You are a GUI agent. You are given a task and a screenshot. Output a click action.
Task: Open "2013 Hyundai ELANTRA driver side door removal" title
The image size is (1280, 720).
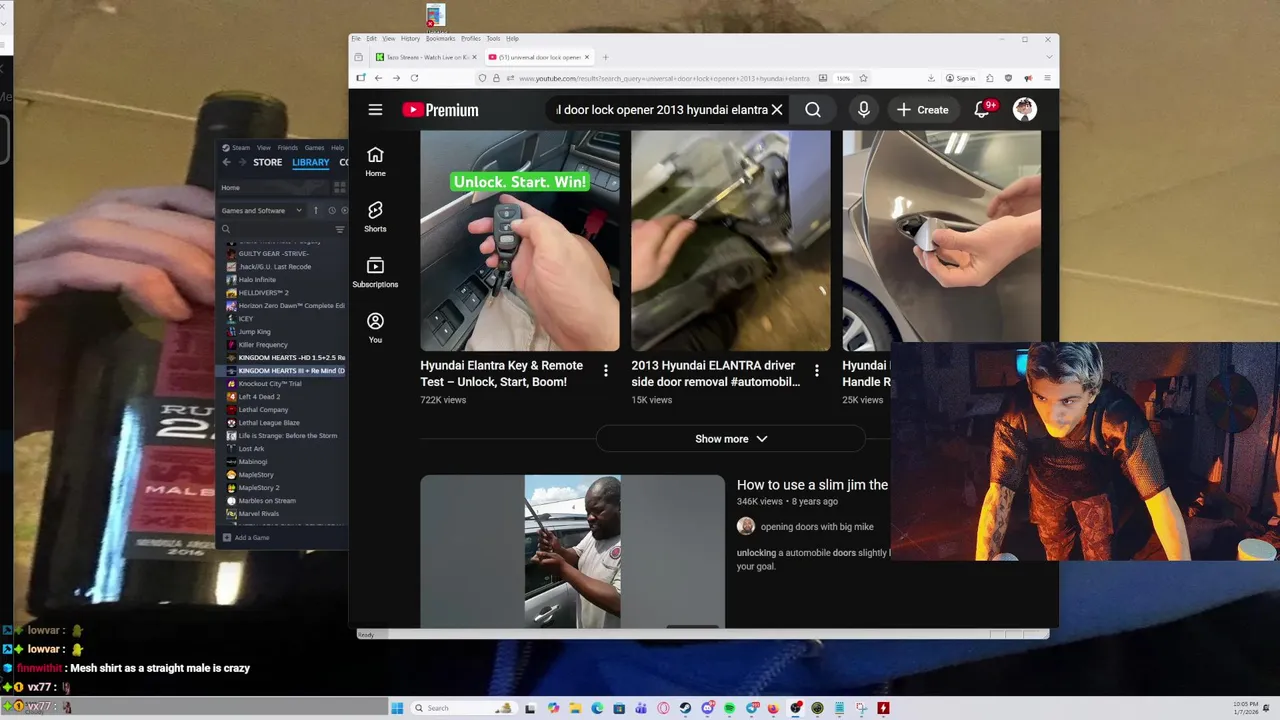point(716,374)
